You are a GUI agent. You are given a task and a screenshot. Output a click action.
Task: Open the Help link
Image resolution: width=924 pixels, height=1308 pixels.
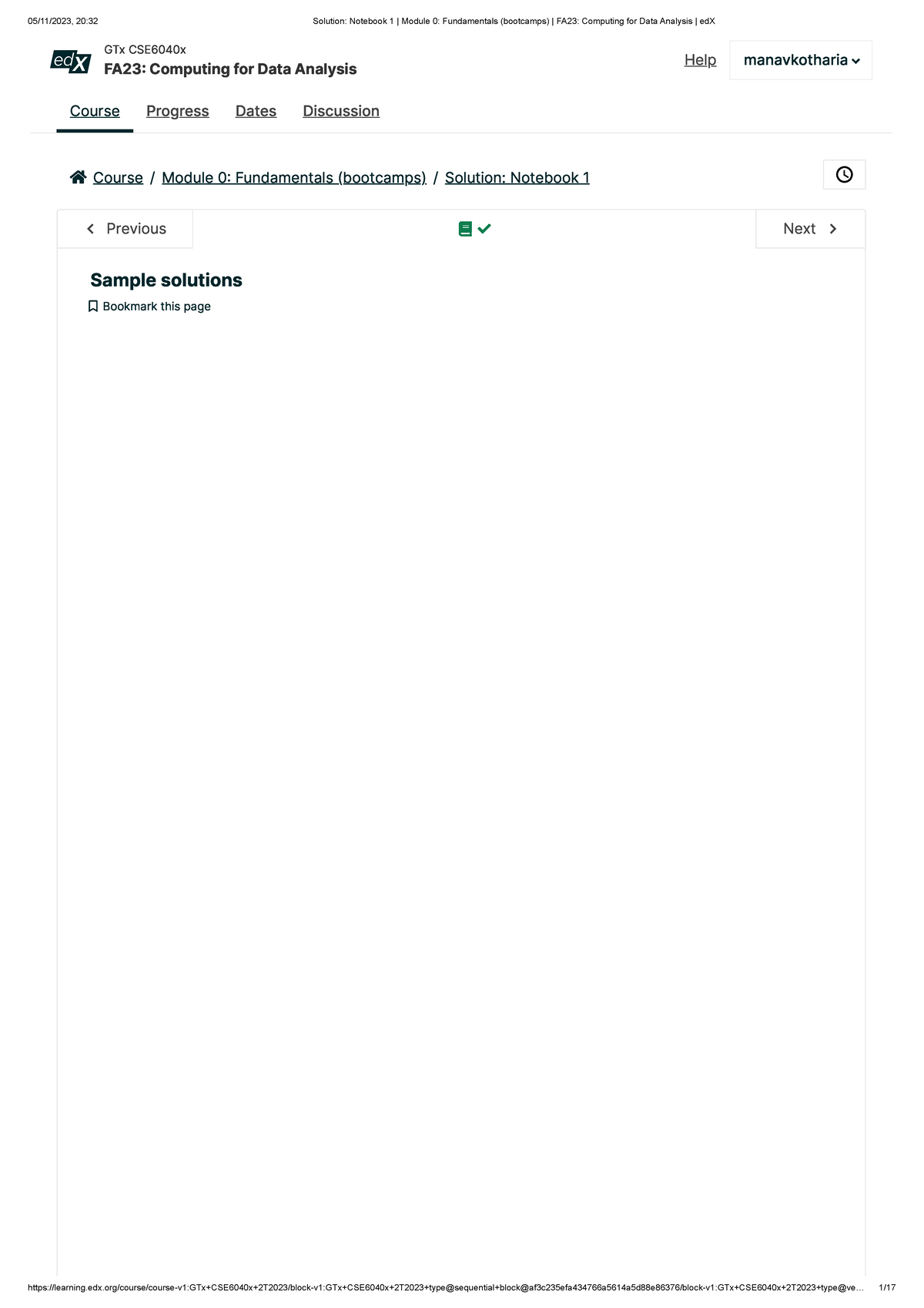pyautogui.click(x=700, y=60)
